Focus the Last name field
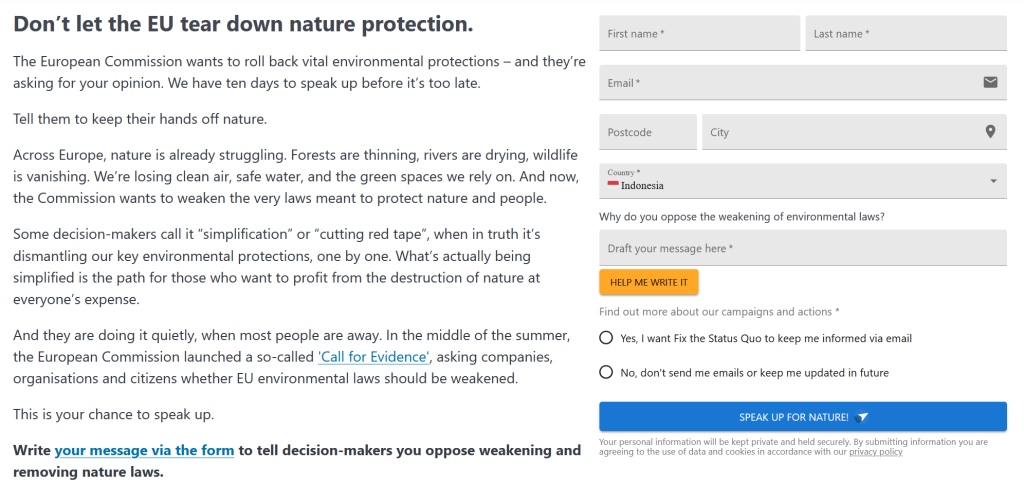1024x486 pixels. (x=905, y=34)
